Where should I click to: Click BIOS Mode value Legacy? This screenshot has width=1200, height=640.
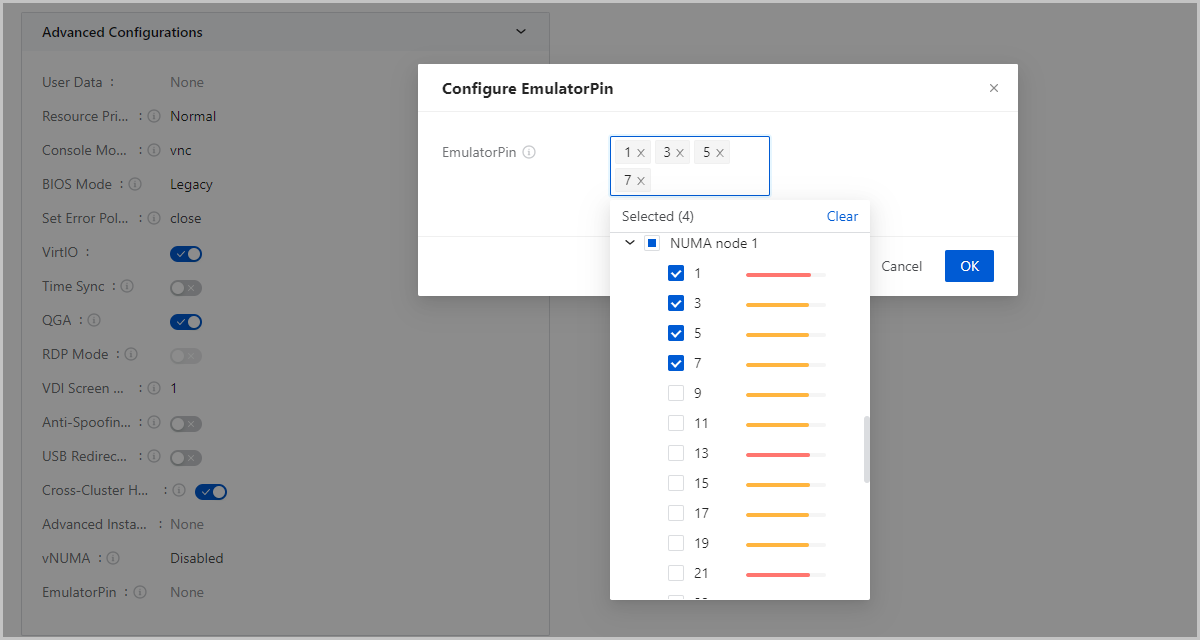[191, 184]
